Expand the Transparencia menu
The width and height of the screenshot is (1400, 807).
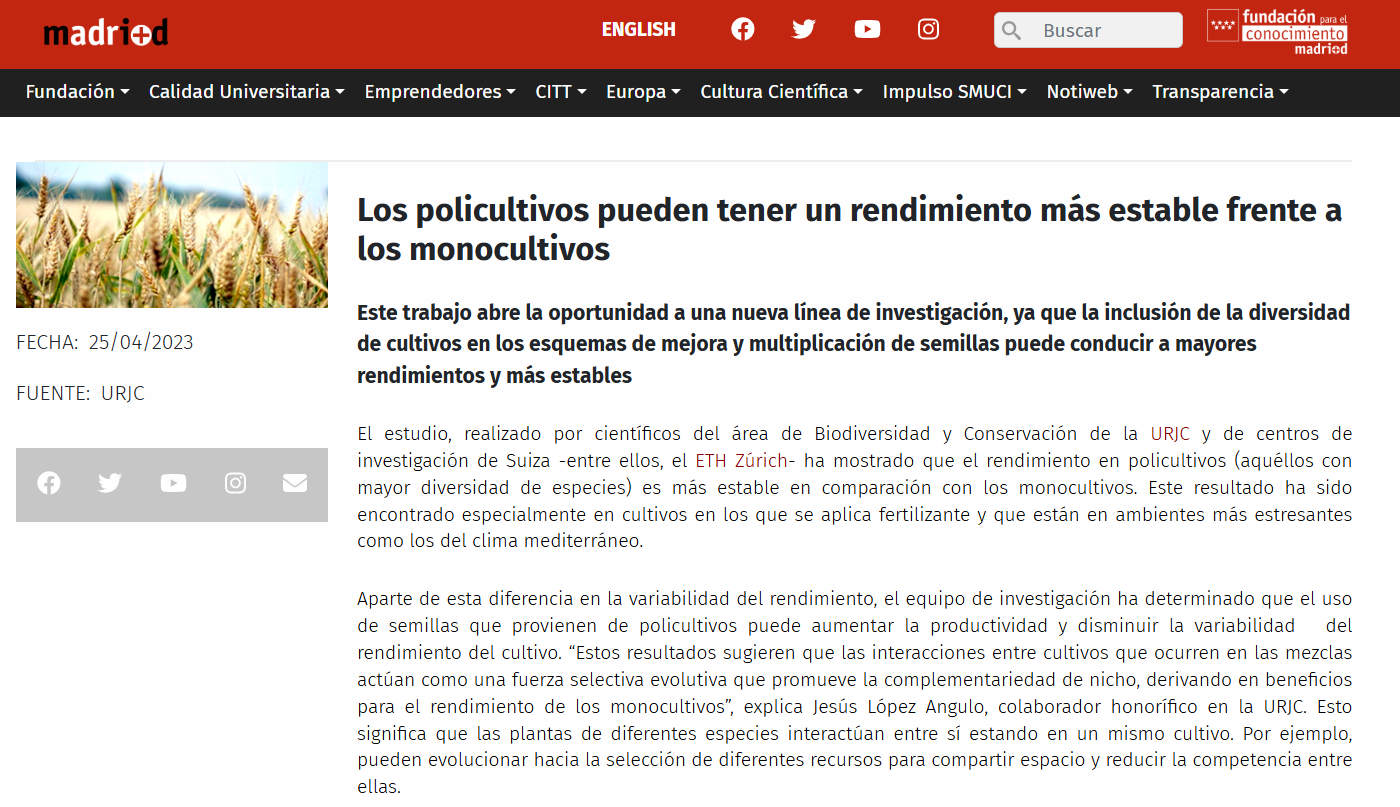tap(1221, 92)
